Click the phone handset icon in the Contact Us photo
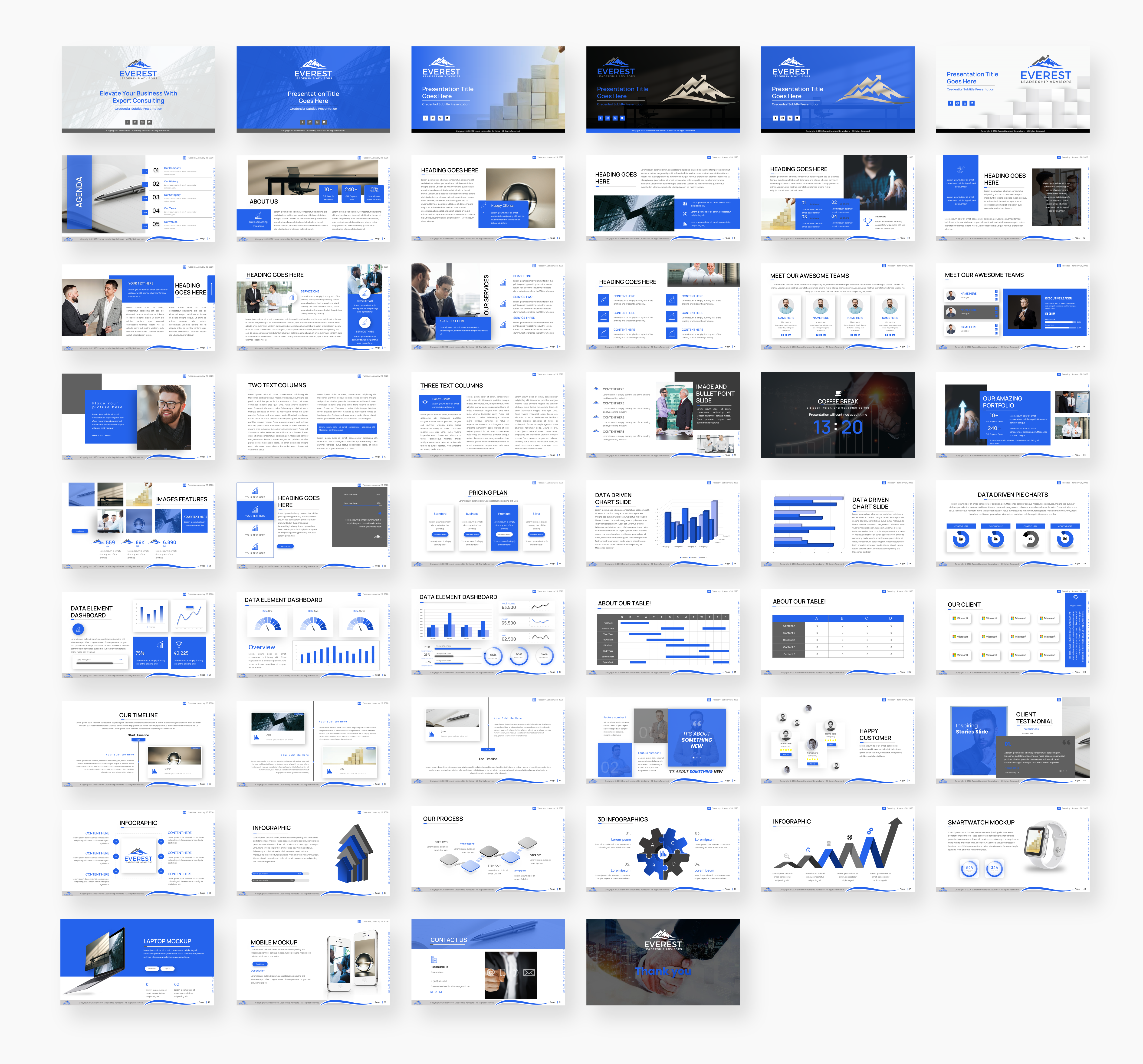1143x1064 pixels. (x=515, y=973)
